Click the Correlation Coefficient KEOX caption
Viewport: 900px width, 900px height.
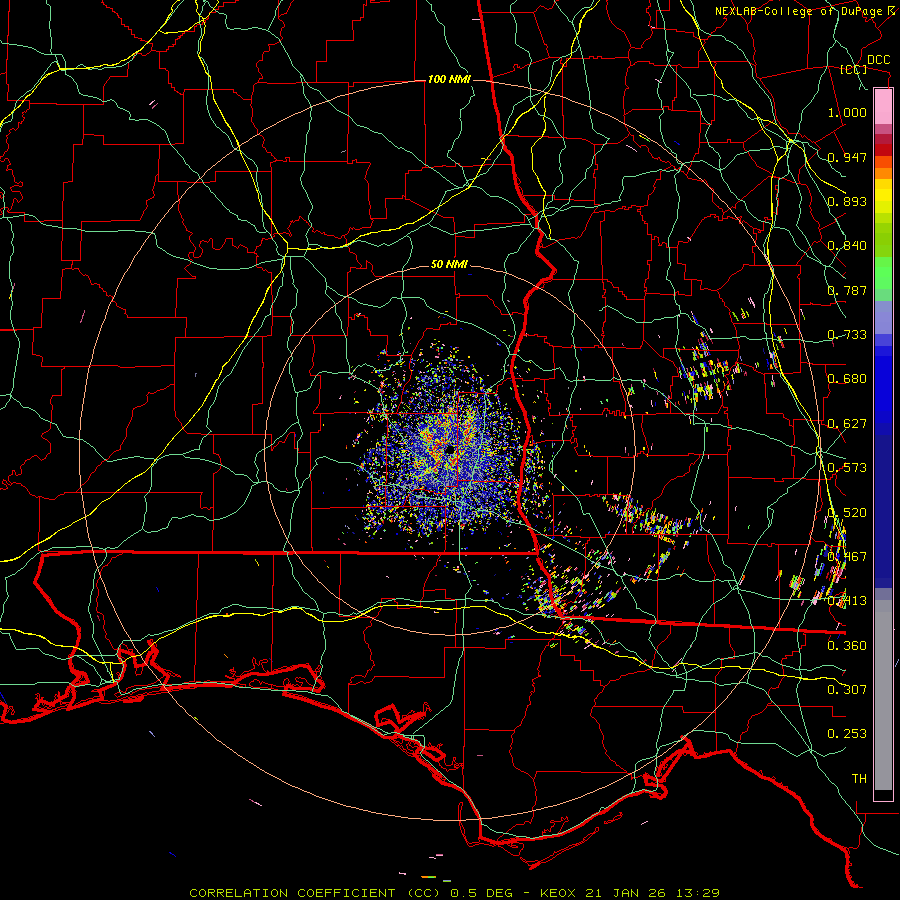[x=454, y=893]
